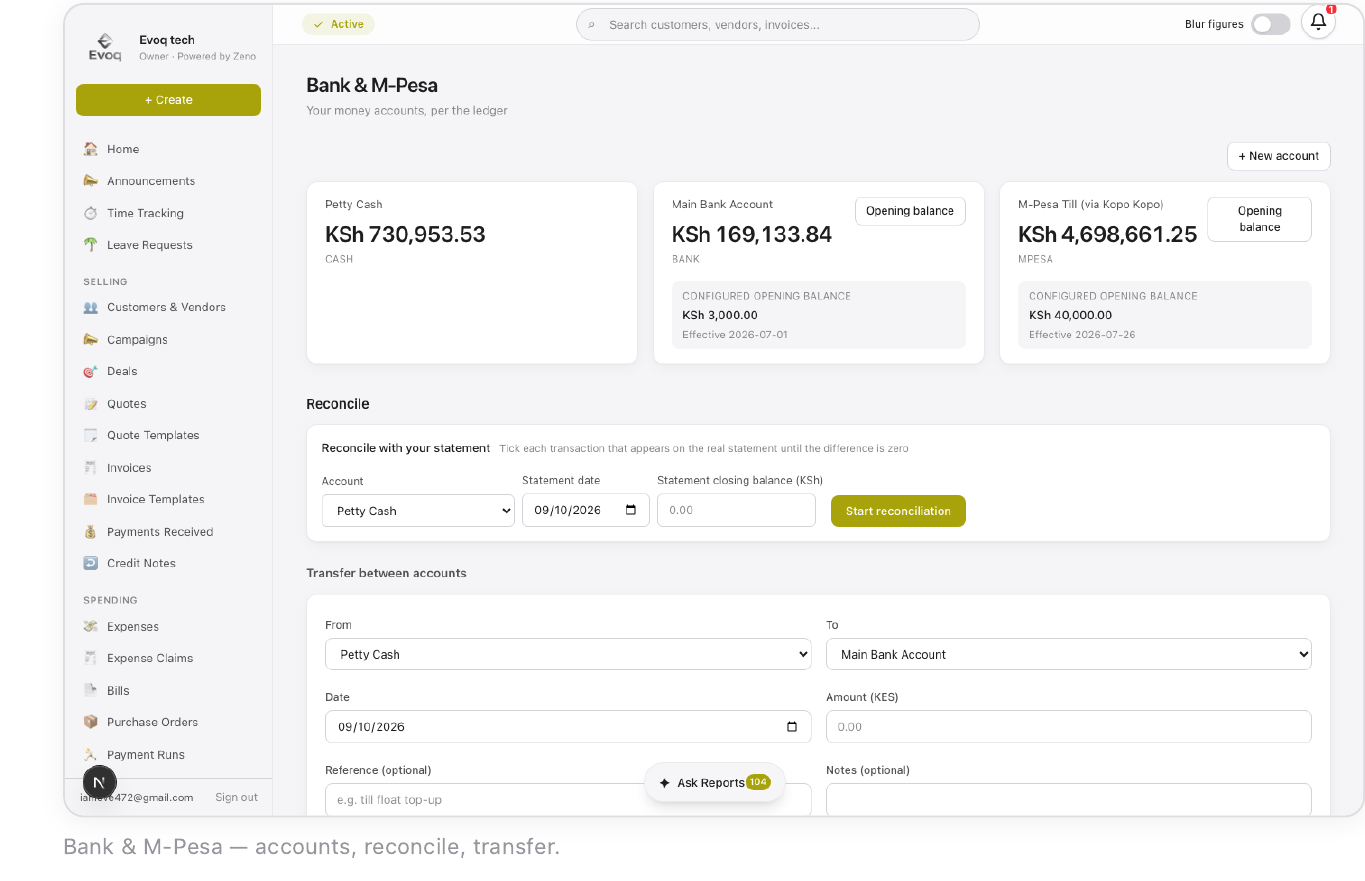Screen dimensions: 1365x881
Task: Click the Time Tracking clock icon
Action: point(91,213)
